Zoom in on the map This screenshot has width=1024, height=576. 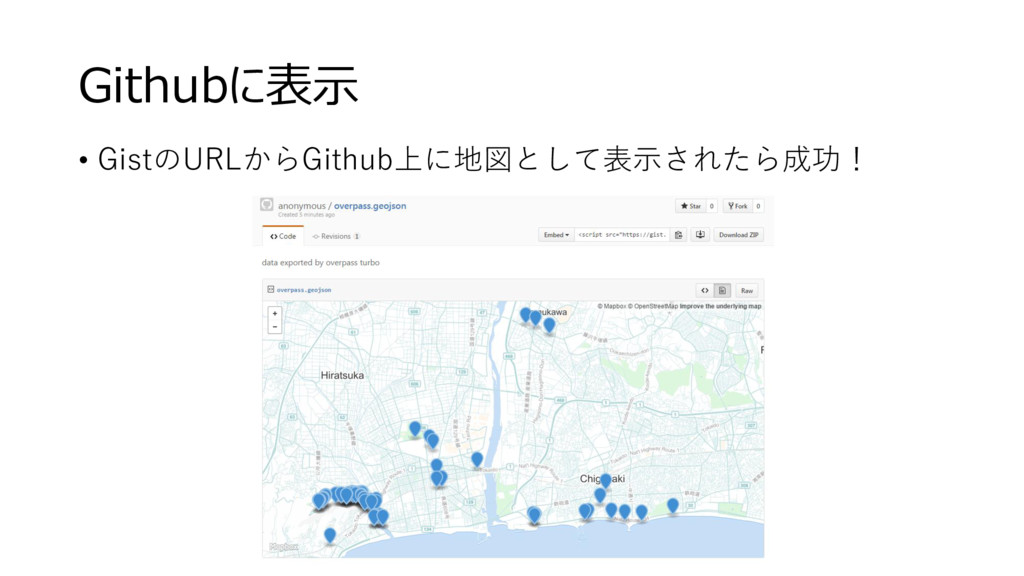click(x=275, y=313)
